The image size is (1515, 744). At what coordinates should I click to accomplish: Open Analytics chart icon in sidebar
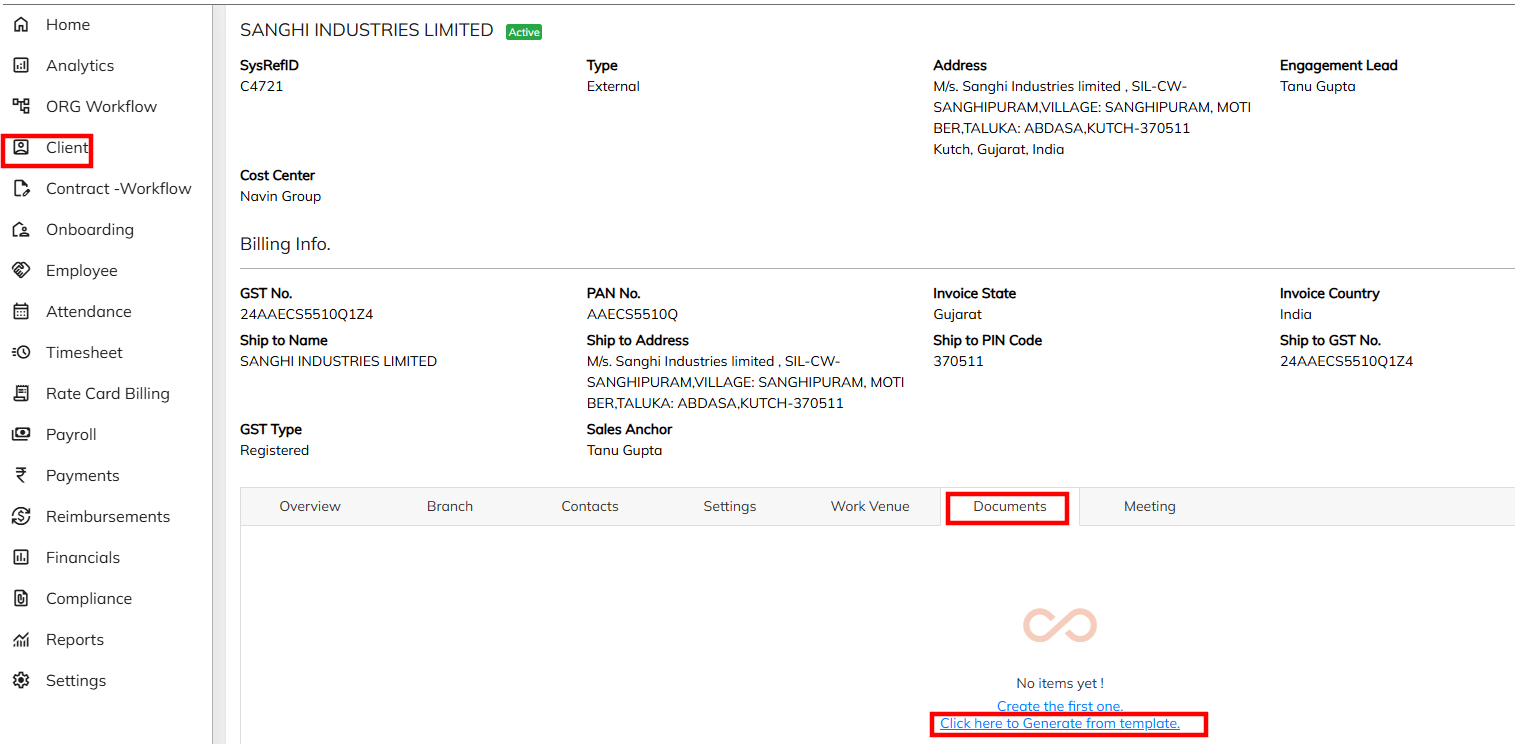point(21,65)
